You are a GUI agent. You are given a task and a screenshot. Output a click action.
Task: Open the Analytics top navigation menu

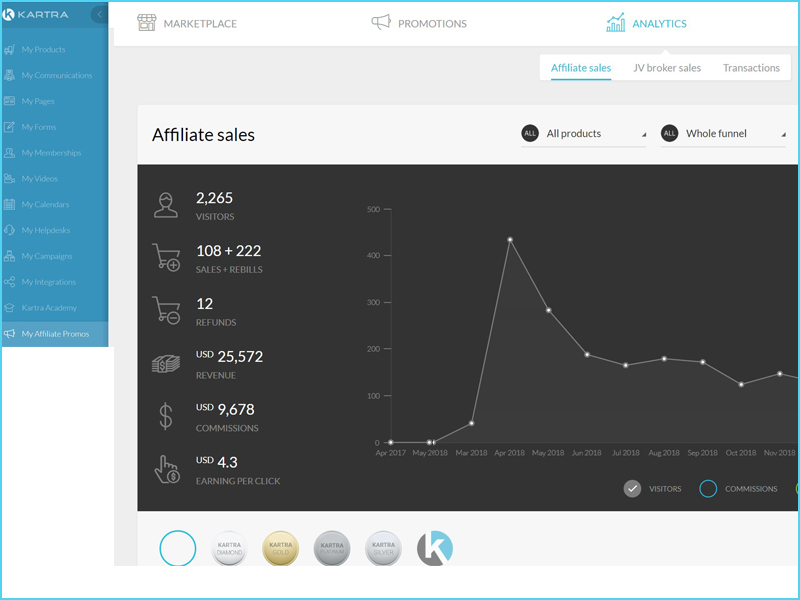pos(647,23)
